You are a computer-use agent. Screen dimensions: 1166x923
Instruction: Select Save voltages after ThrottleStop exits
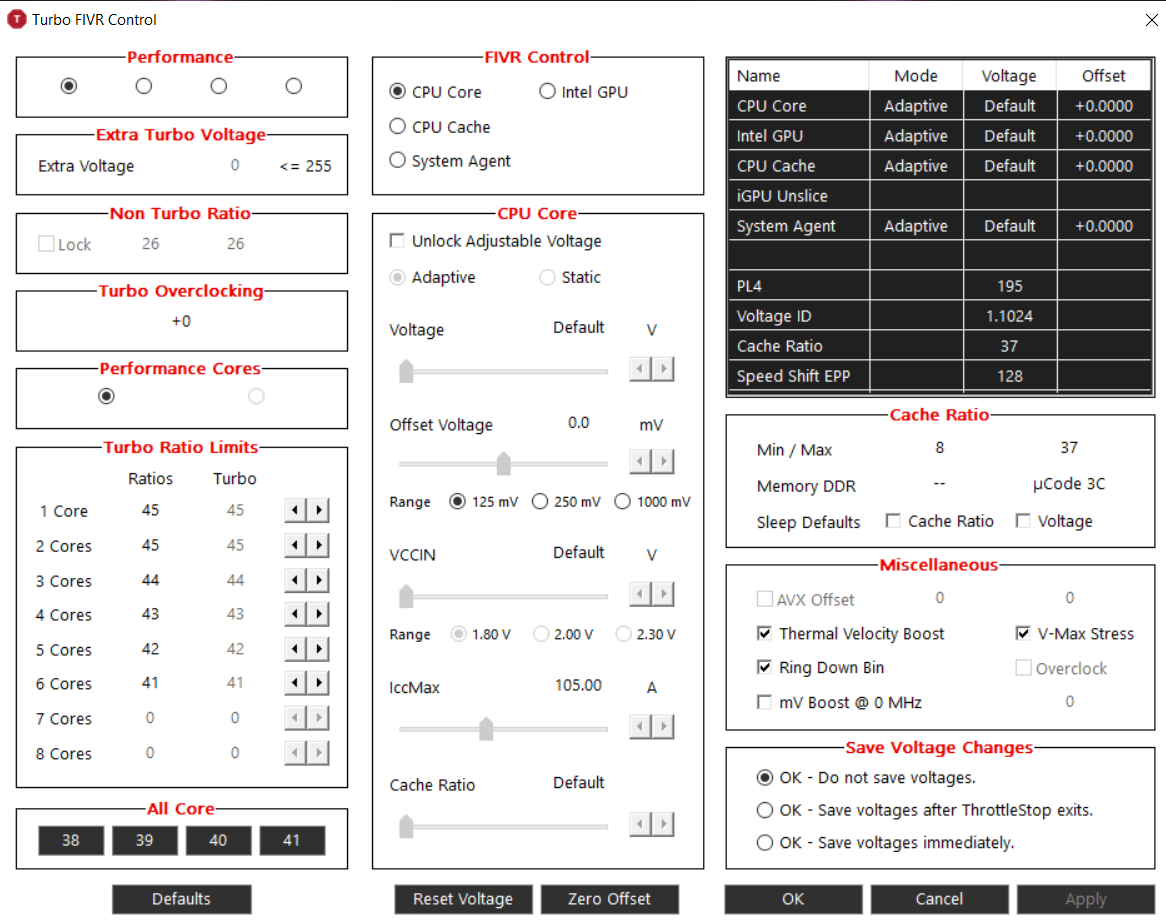coord(924,810)
